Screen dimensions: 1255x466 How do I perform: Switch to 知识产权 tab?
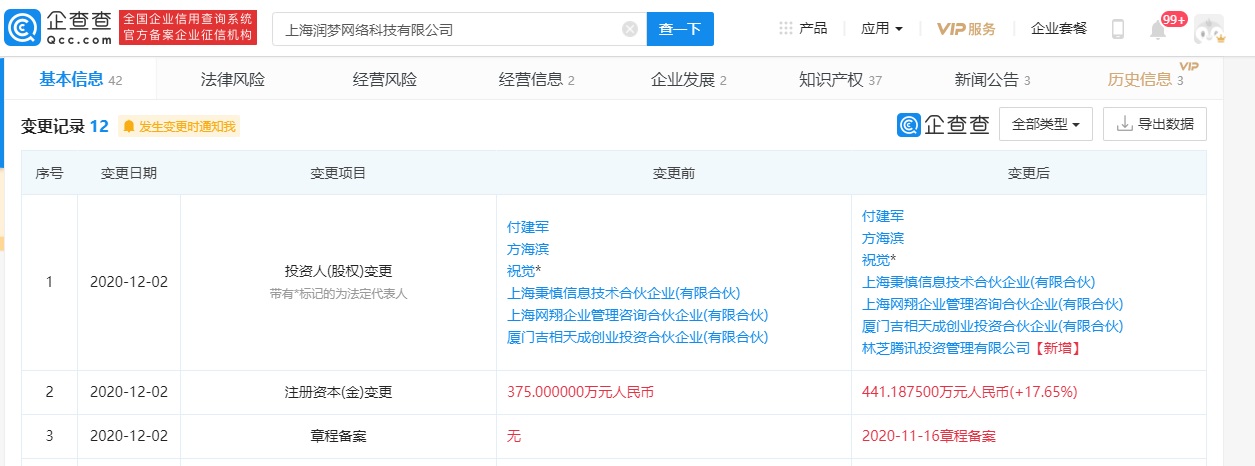[840, 79]
